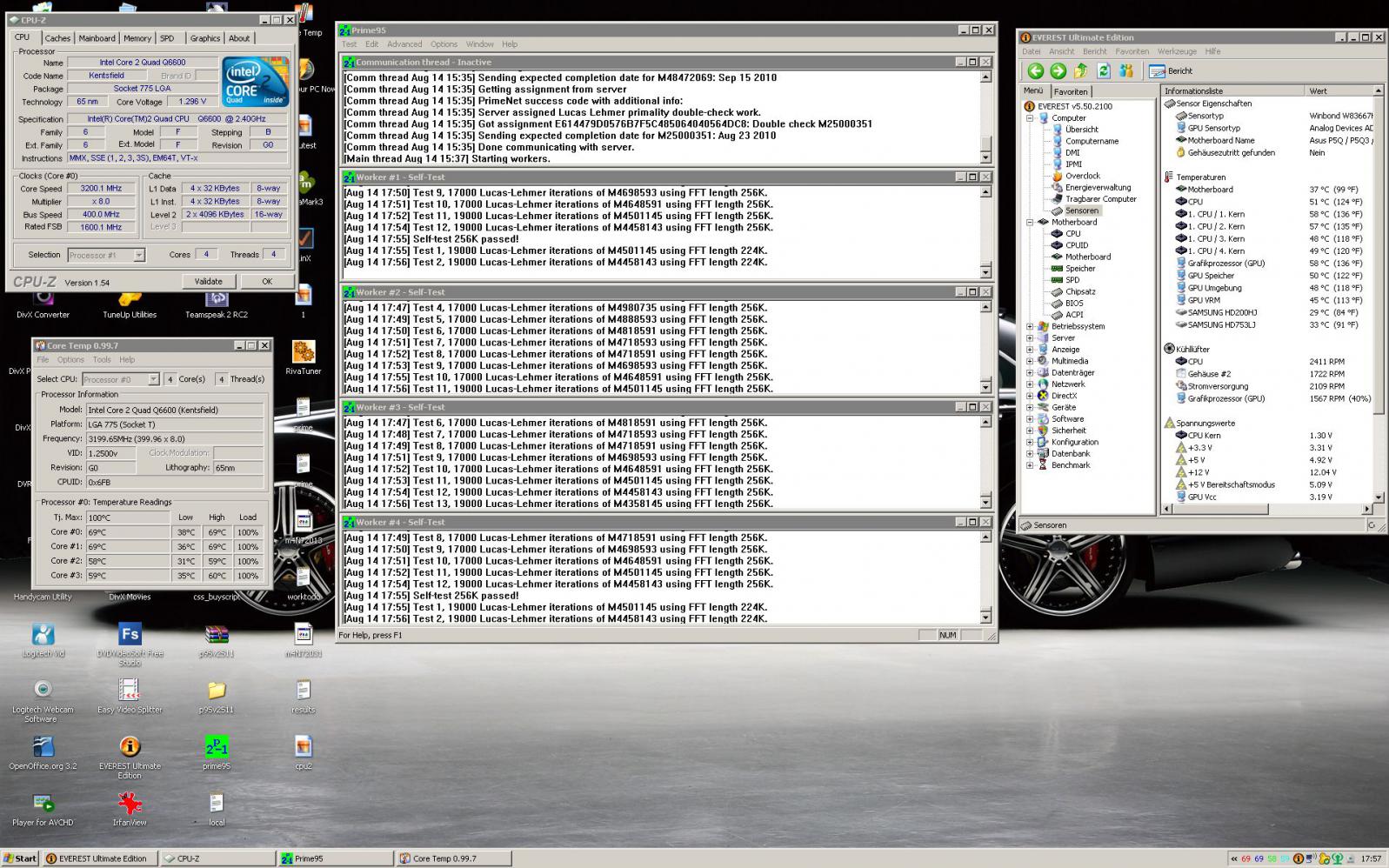Expand Multimedia node in EVEREST tree
Image resolution: width=1389 pixels, height=868 pixels.
[x=1030, y=361]
